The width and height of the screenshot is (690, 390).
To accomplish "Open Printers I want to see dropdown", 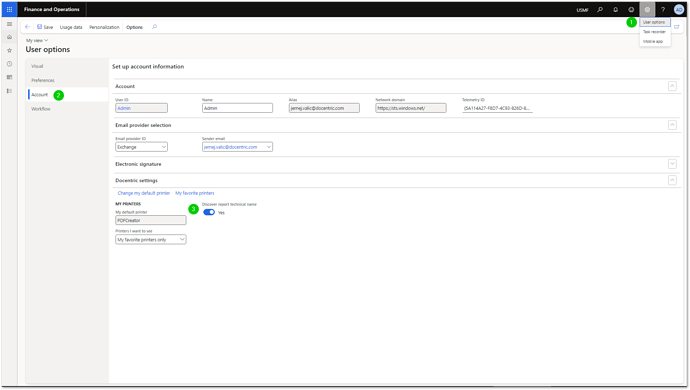I will (150, 239).
